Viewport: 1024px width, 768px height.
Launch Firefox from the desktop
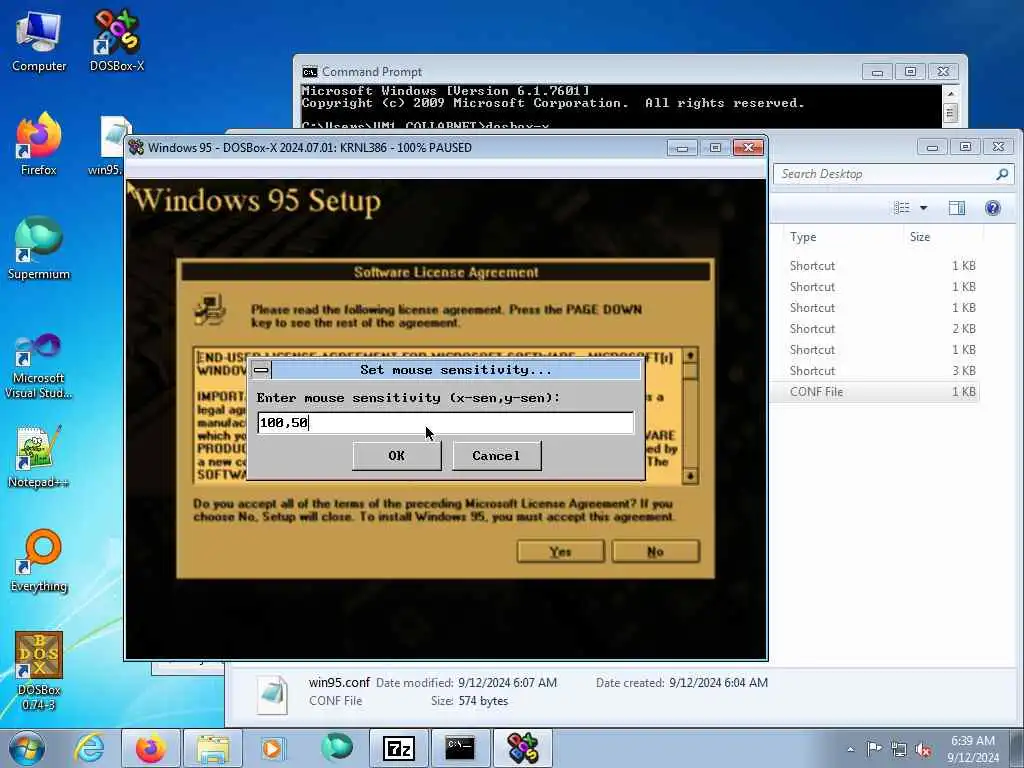[x=39, y=144]
